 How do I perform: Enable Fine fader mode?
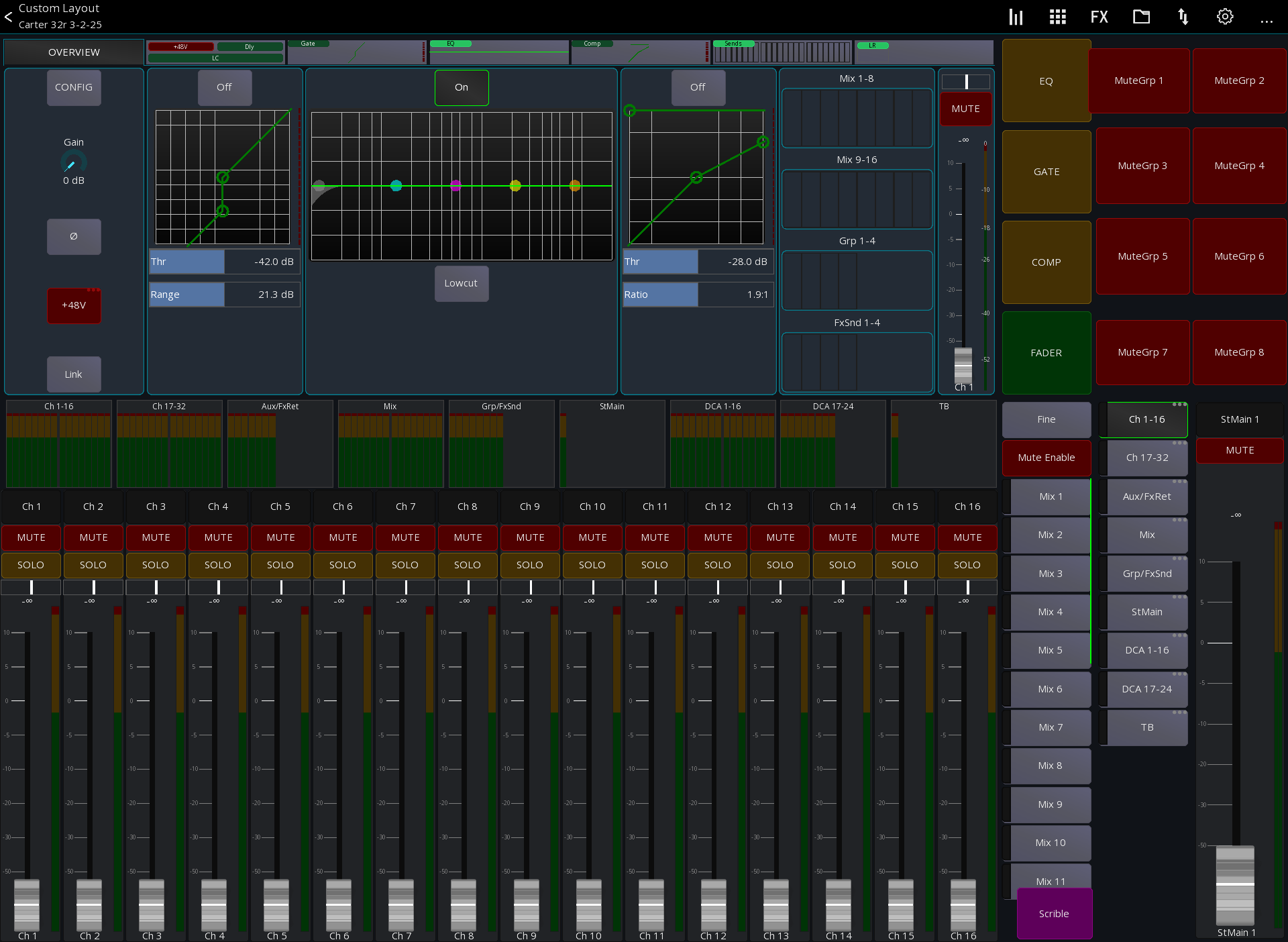[1046, 419]
